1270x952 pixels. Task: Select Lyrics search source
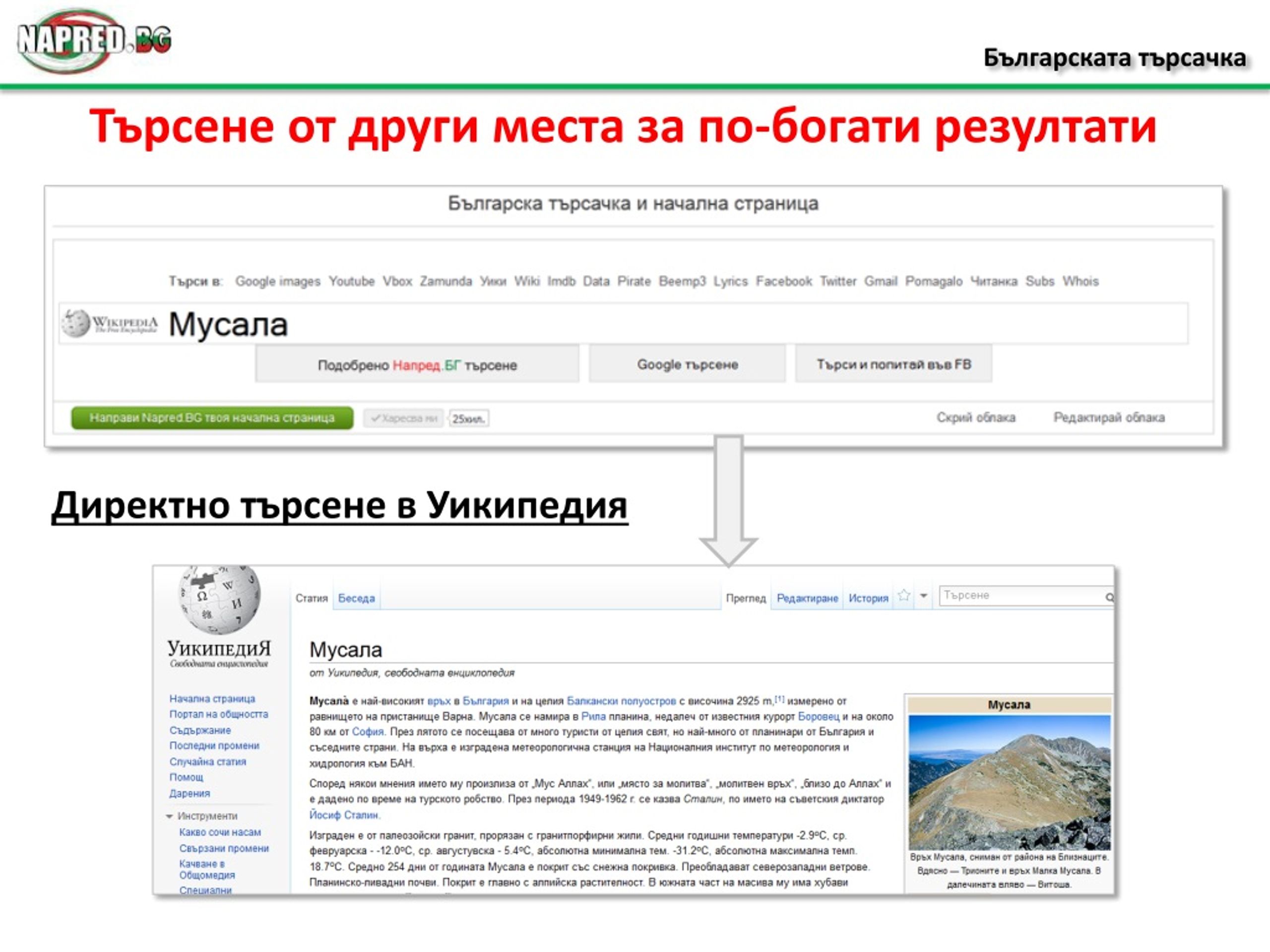pyautogui.click(x=730, y=281)
